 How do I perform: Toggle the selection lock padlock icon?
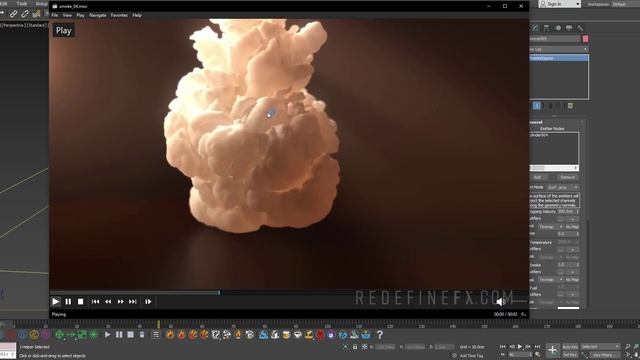click(355, 347)
